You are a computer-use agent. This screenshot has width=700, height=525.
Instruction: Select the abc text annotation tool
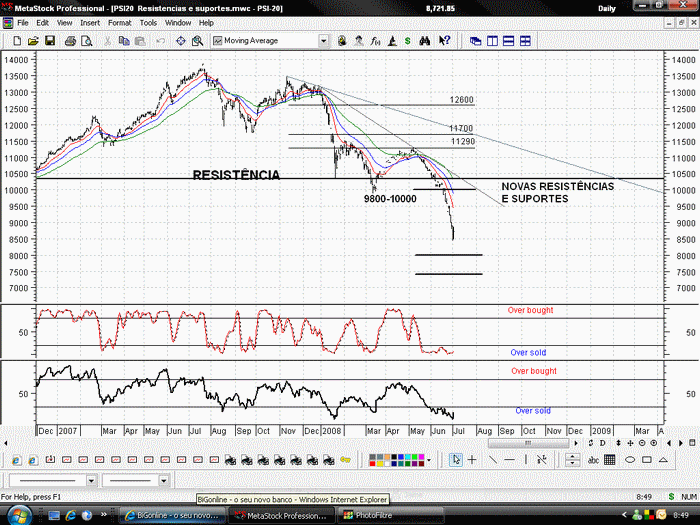coord(593,460)
